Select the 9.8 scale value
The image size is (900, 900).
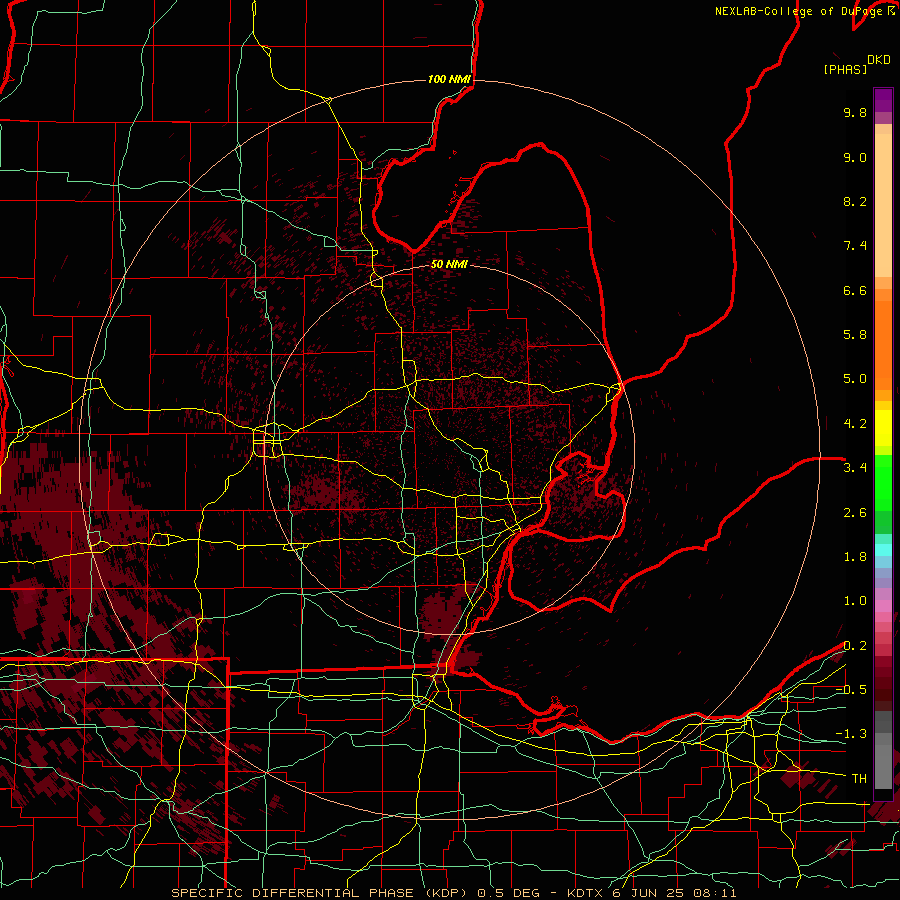(x=855, y=112)
